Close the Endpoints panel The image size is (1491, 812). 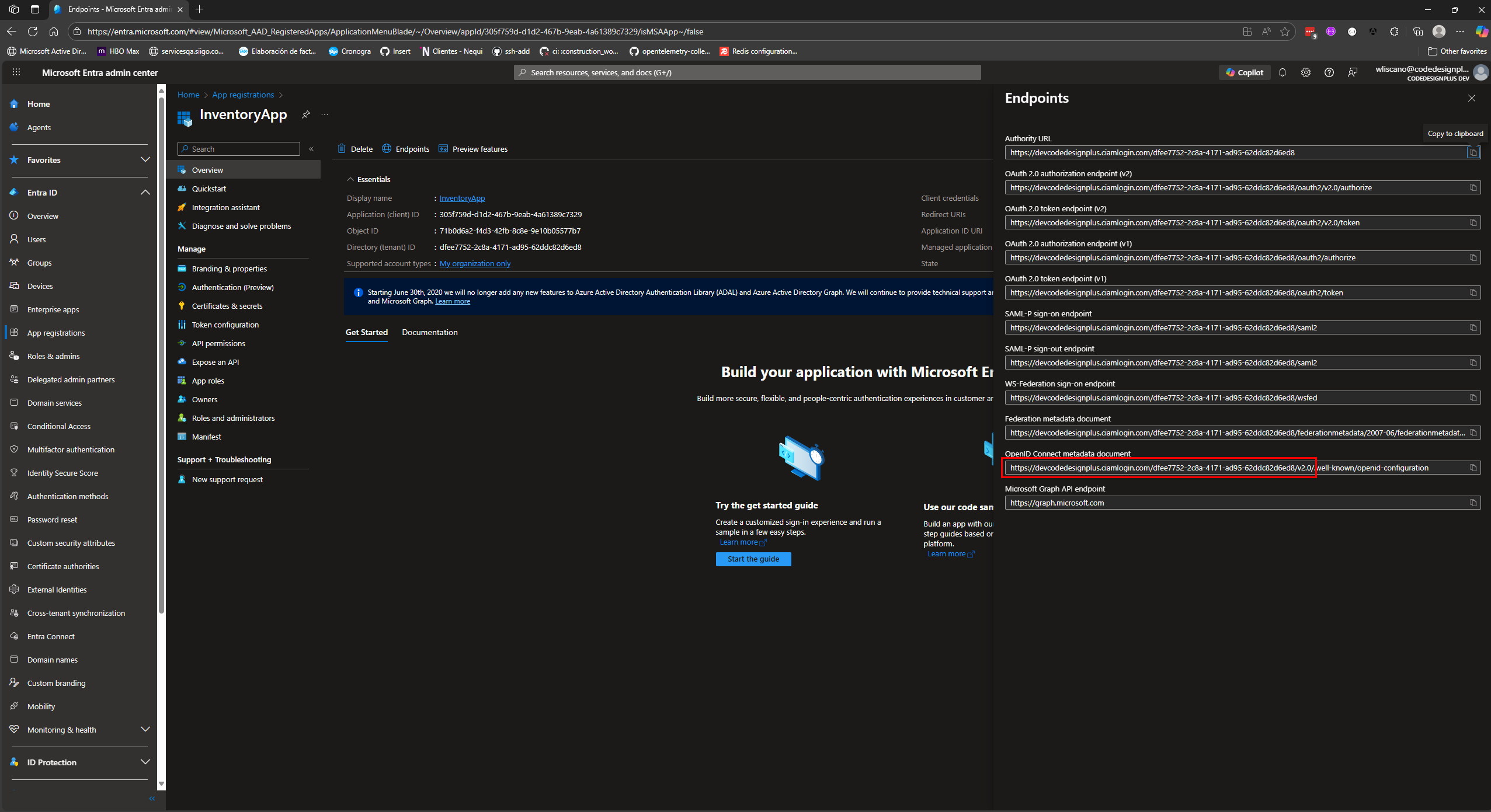pyautogui.click(x=1472, y=98)
